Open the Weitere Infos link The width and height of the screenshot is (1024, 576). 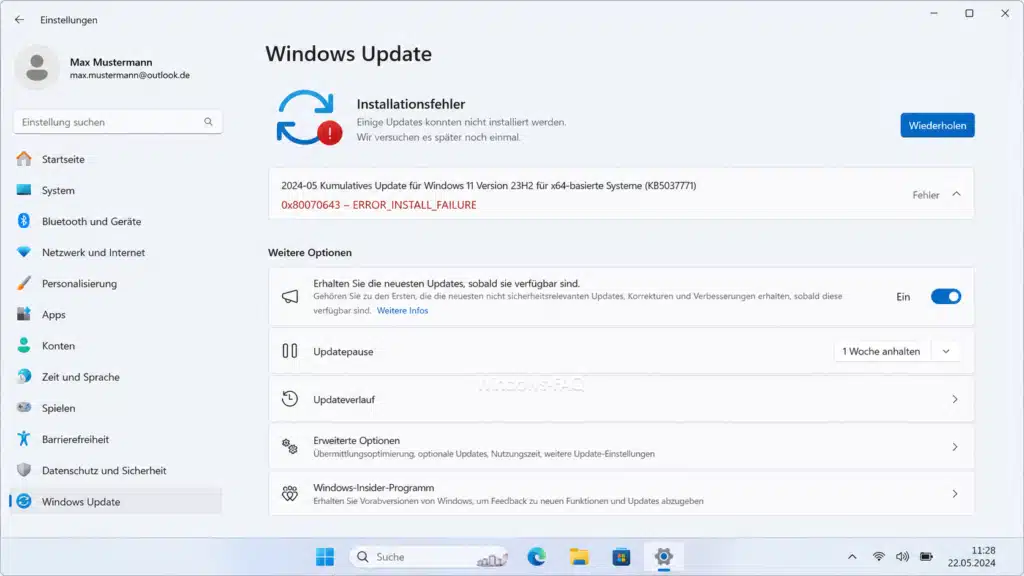(x=402, y=310)
